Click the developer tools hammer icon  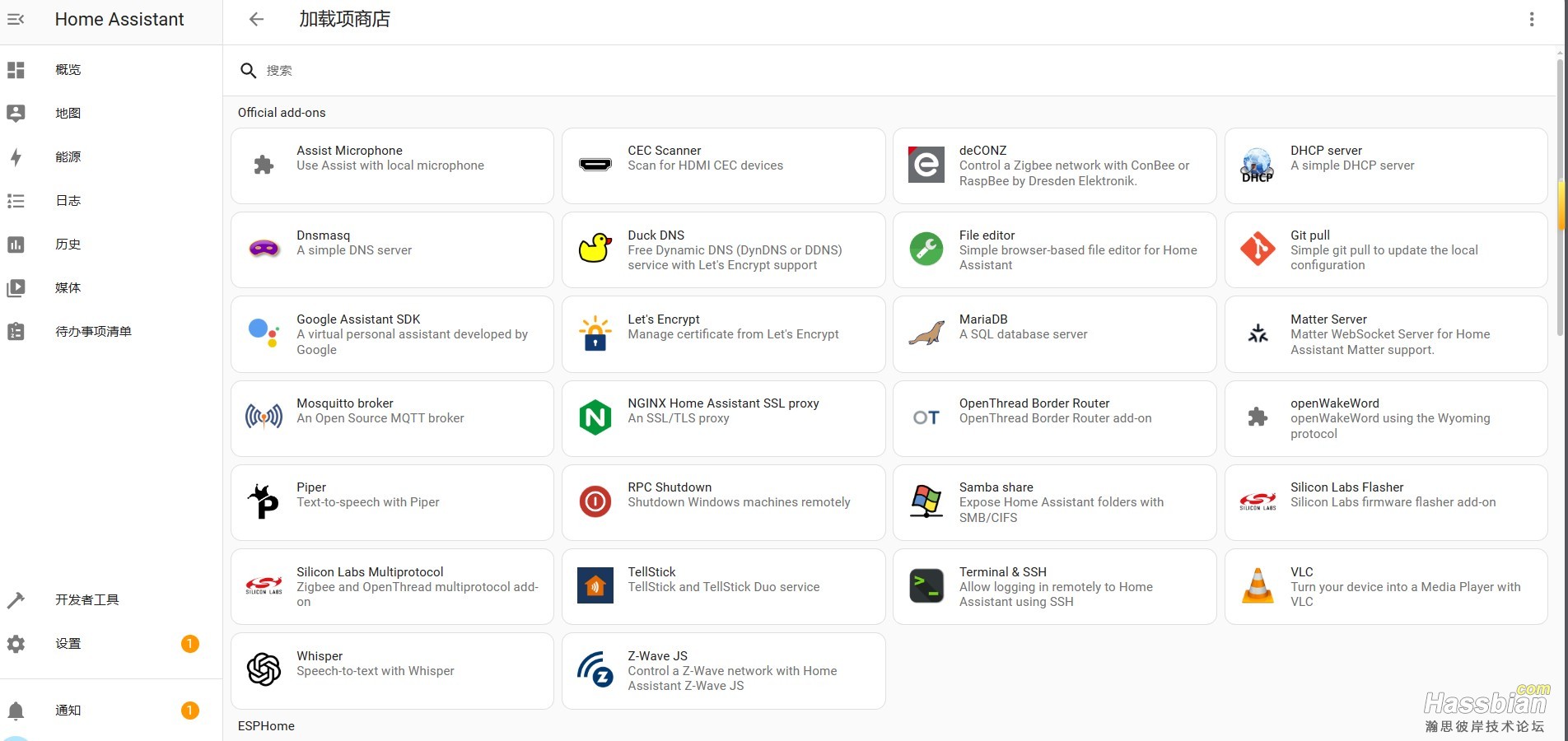click(16, 600)
